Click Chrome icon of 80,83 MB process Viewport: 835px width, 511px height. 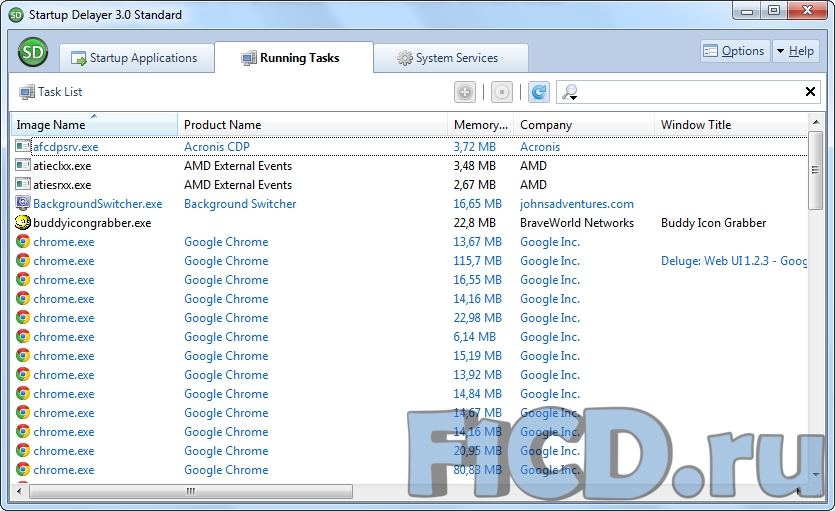click(x=23, y=469)
